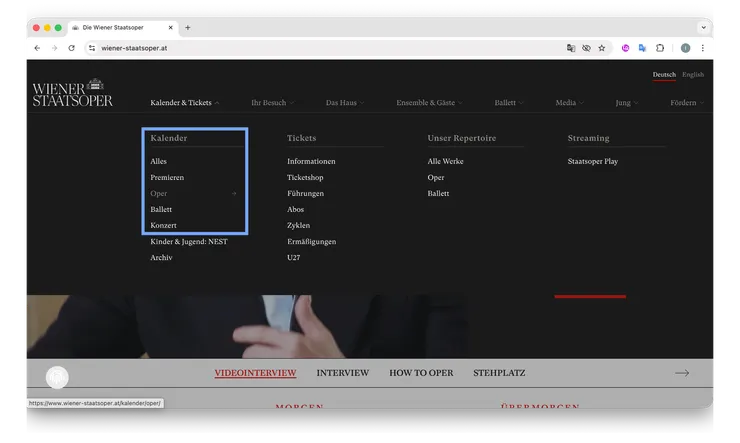Open site information icon in address bar
This screenshot has height=443, width=740.
(92, 48)
